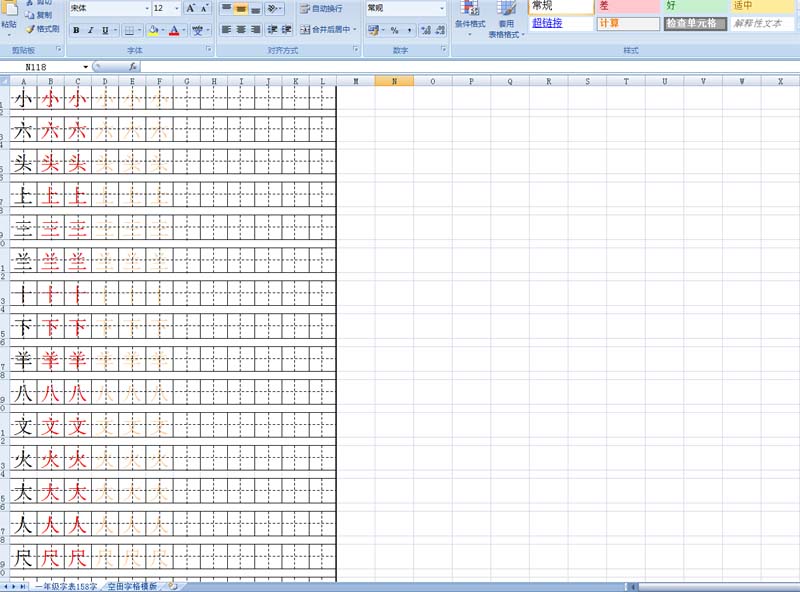800x592 pixels.
Task: Click the insert function fx icon
Action: [133, 66]
